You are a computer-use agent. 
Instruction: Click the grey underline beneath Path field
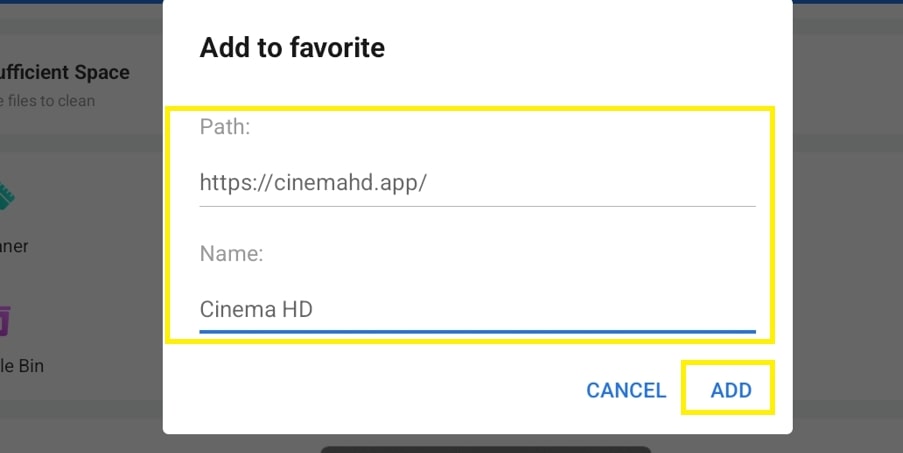477,205
